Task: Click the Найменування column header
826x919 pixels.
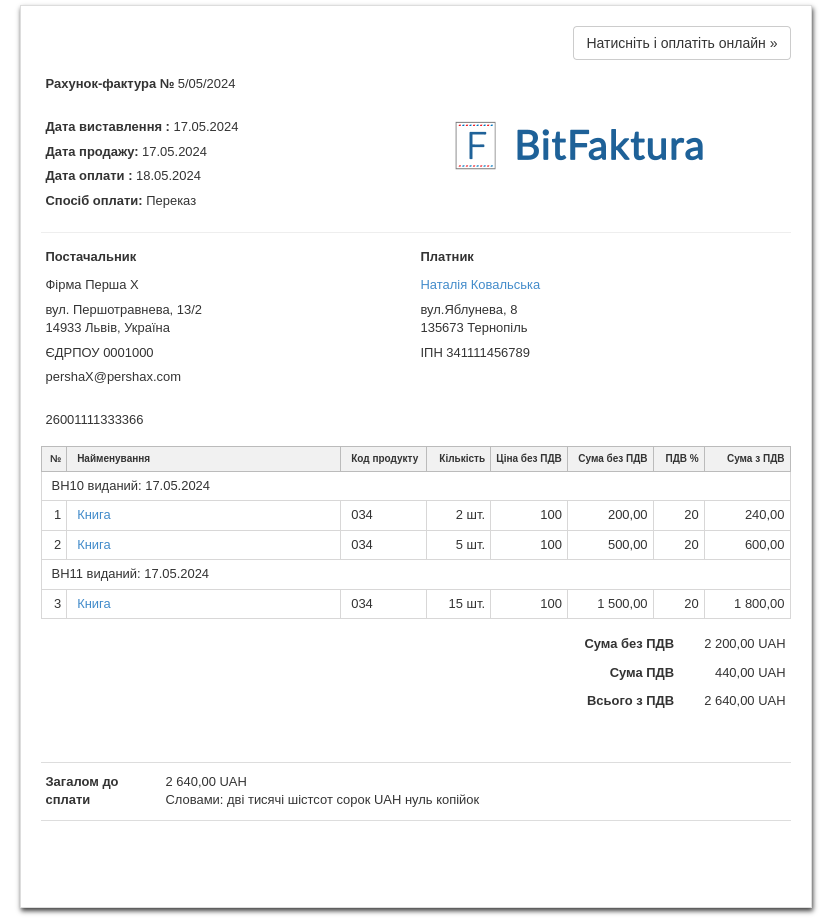Action: [113, 459]
